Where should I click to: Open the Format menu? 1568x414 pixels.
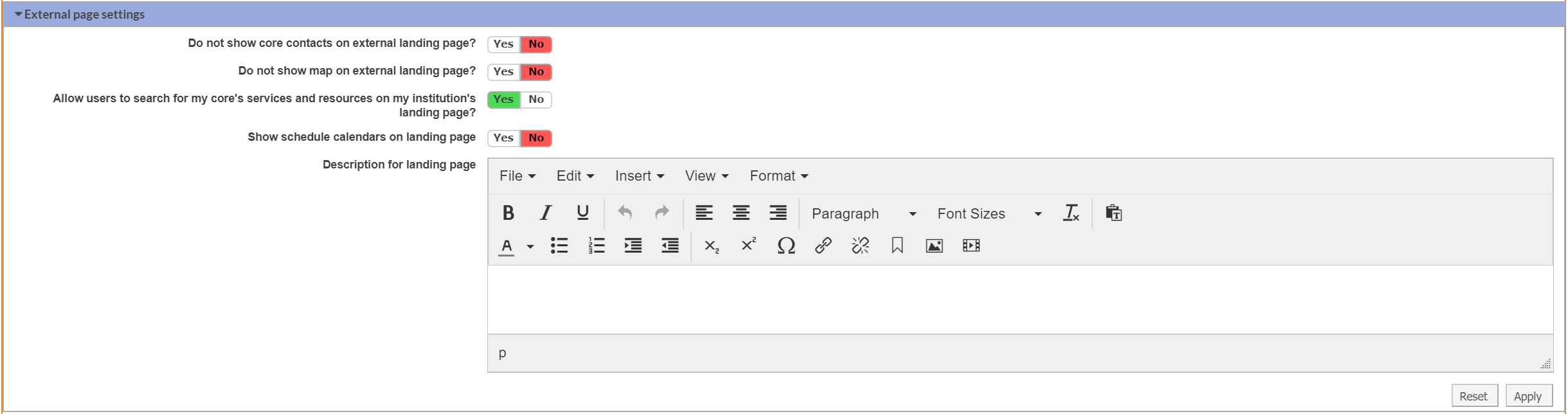click(779, 176)
